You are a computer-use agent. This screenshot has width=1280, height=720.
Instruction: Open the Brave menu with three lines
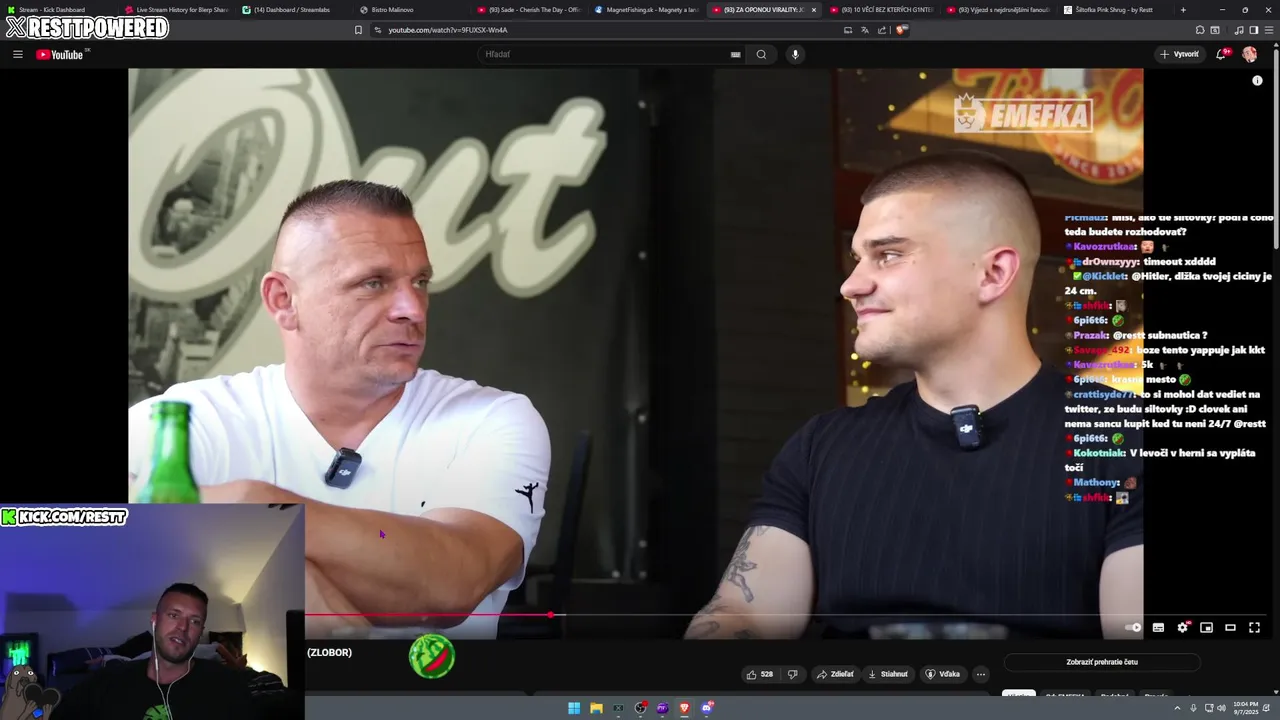tap(1269, 30)
